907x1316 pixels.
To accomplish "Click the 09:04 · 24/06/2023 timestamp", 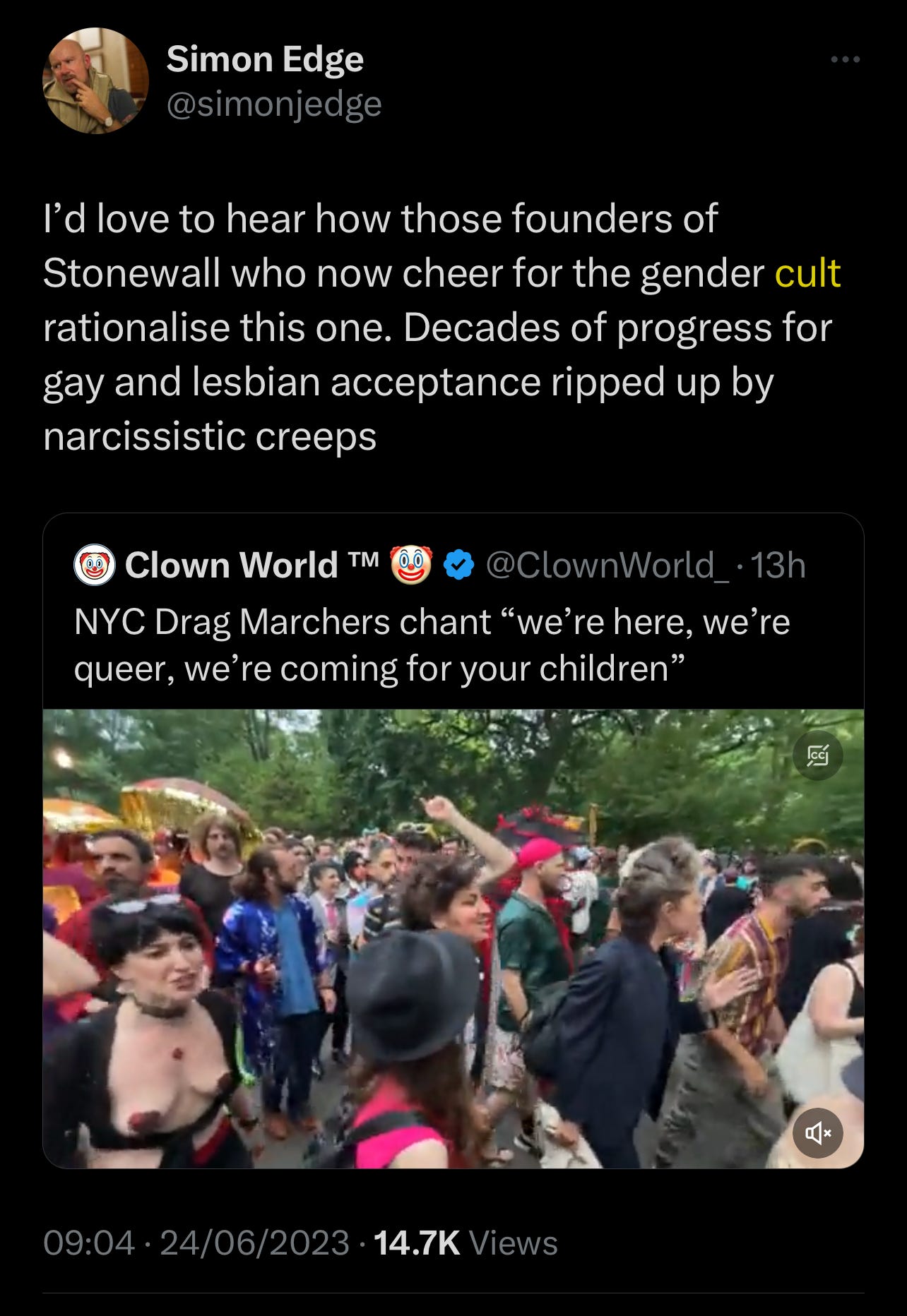I will click(196, 1243).
